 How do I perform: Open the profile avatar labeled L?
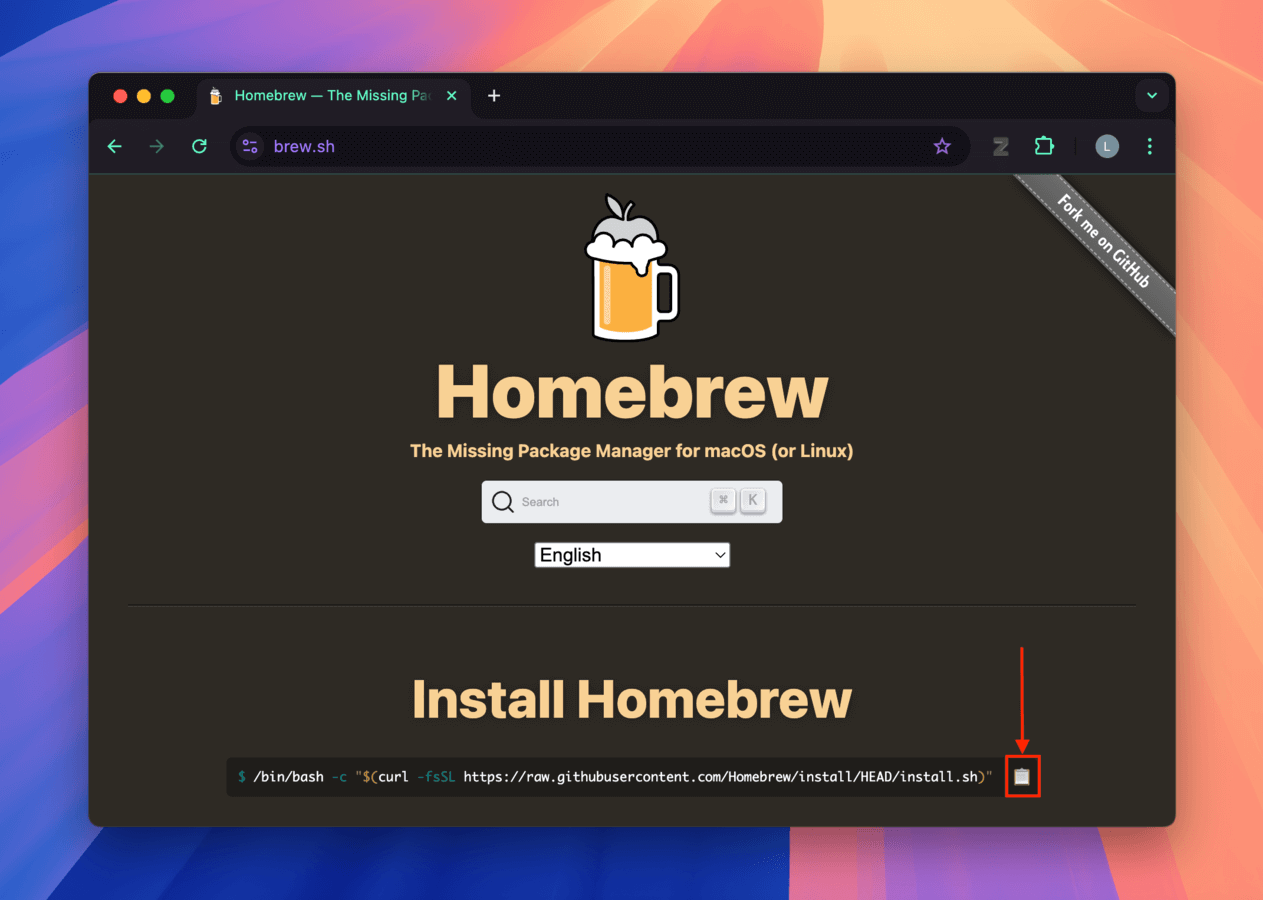1106,146
